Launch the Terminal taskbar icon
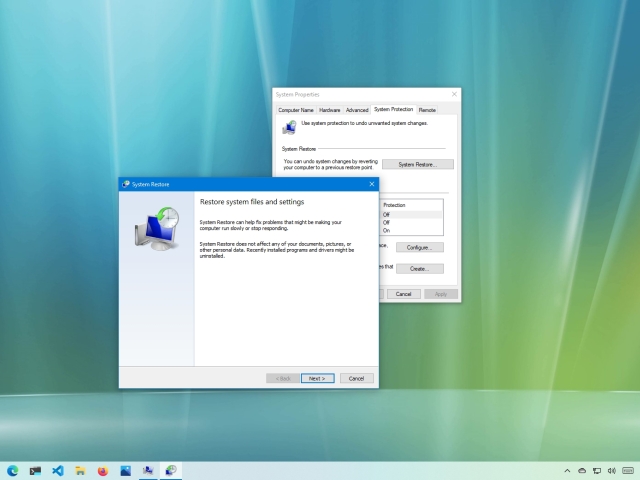Viewport: 640px width, 480px height. 35,471
